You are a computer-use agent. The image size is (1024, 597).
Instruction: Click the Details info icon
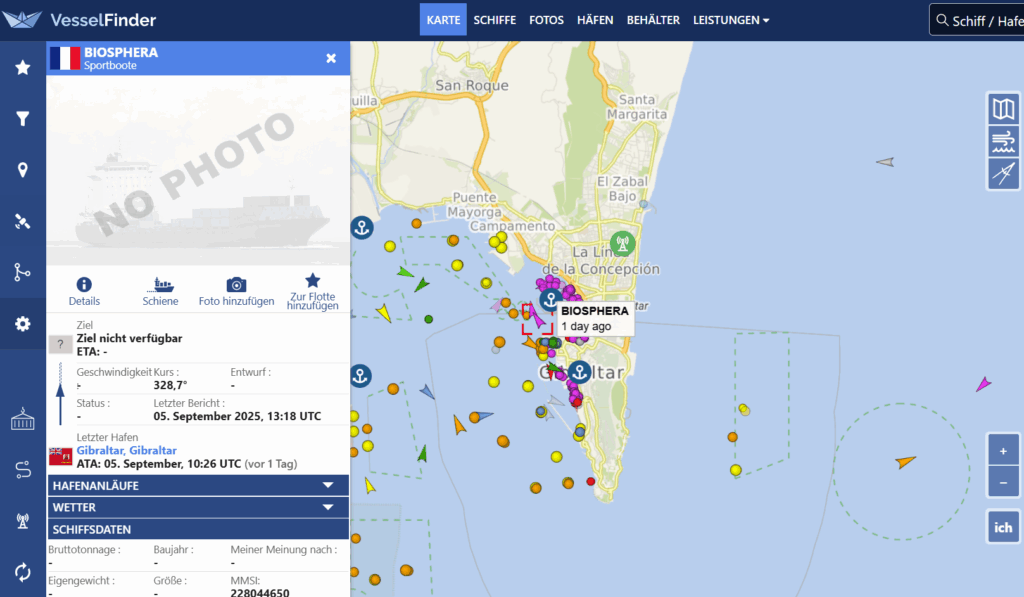tap(84, 285)
